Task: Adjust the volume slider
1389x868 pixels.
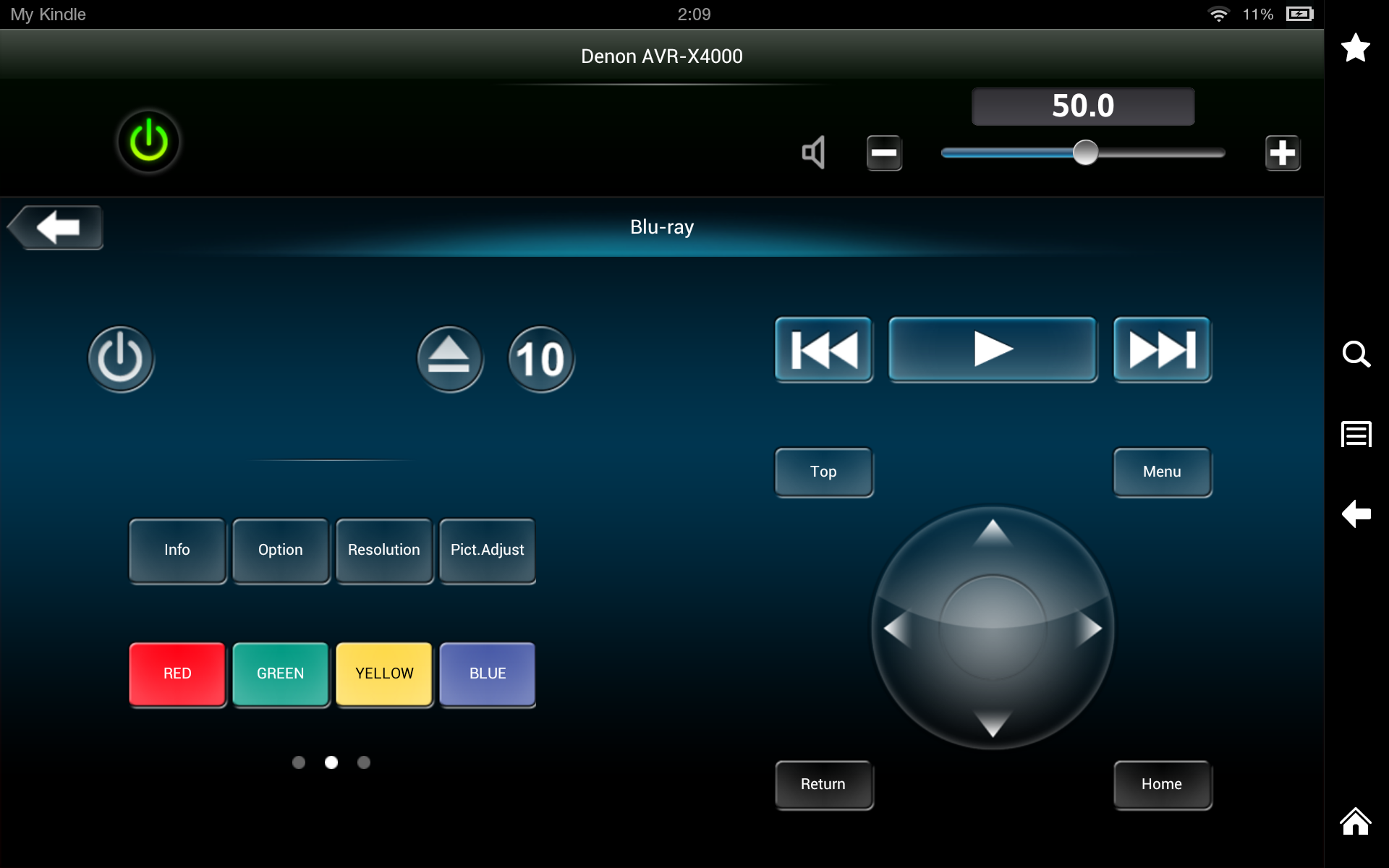Action: click(1083, 153)
